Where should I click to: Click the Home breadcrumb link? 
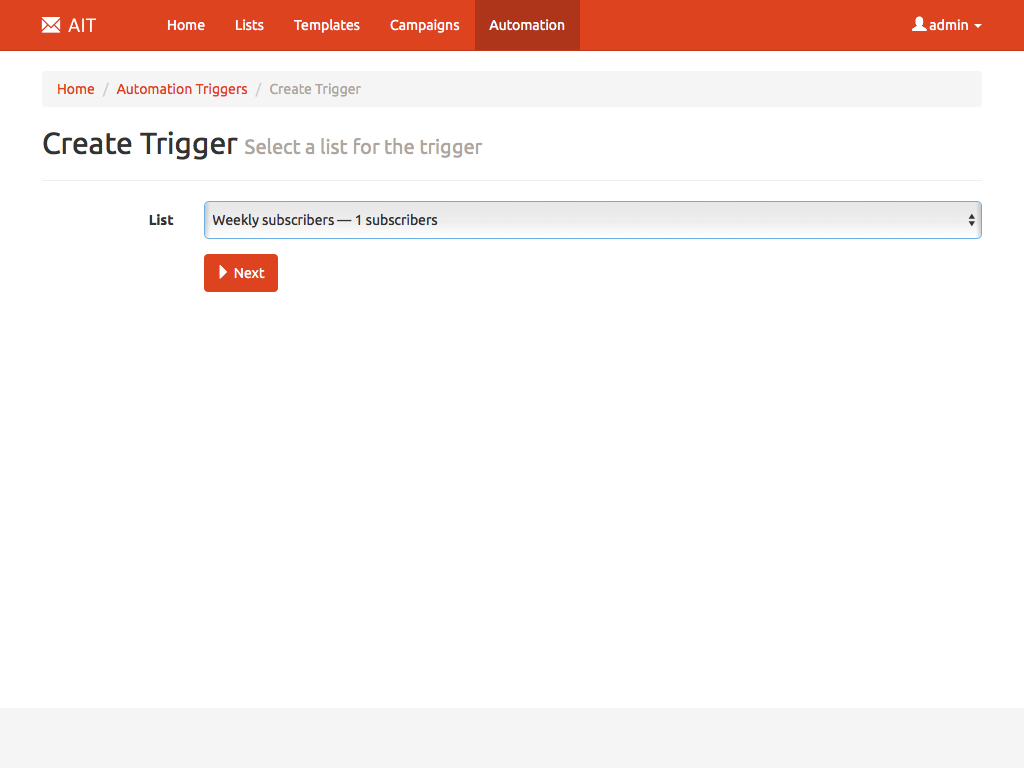tap(76, 89)
